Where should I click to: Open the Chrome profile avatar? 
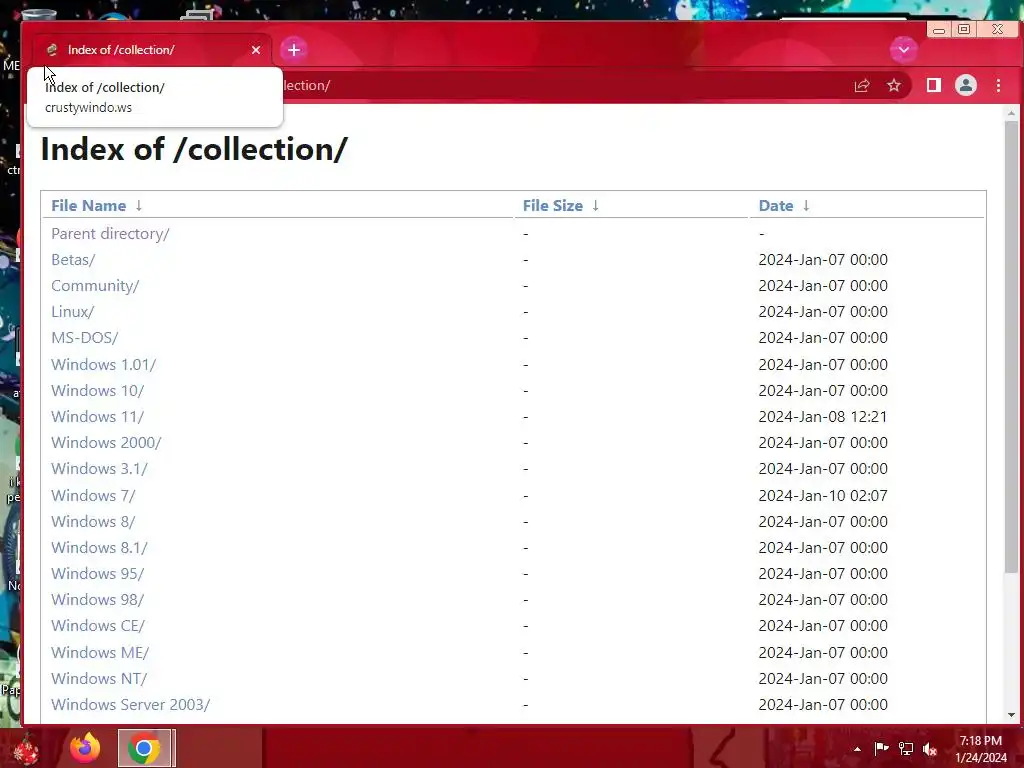pos(966,85)
